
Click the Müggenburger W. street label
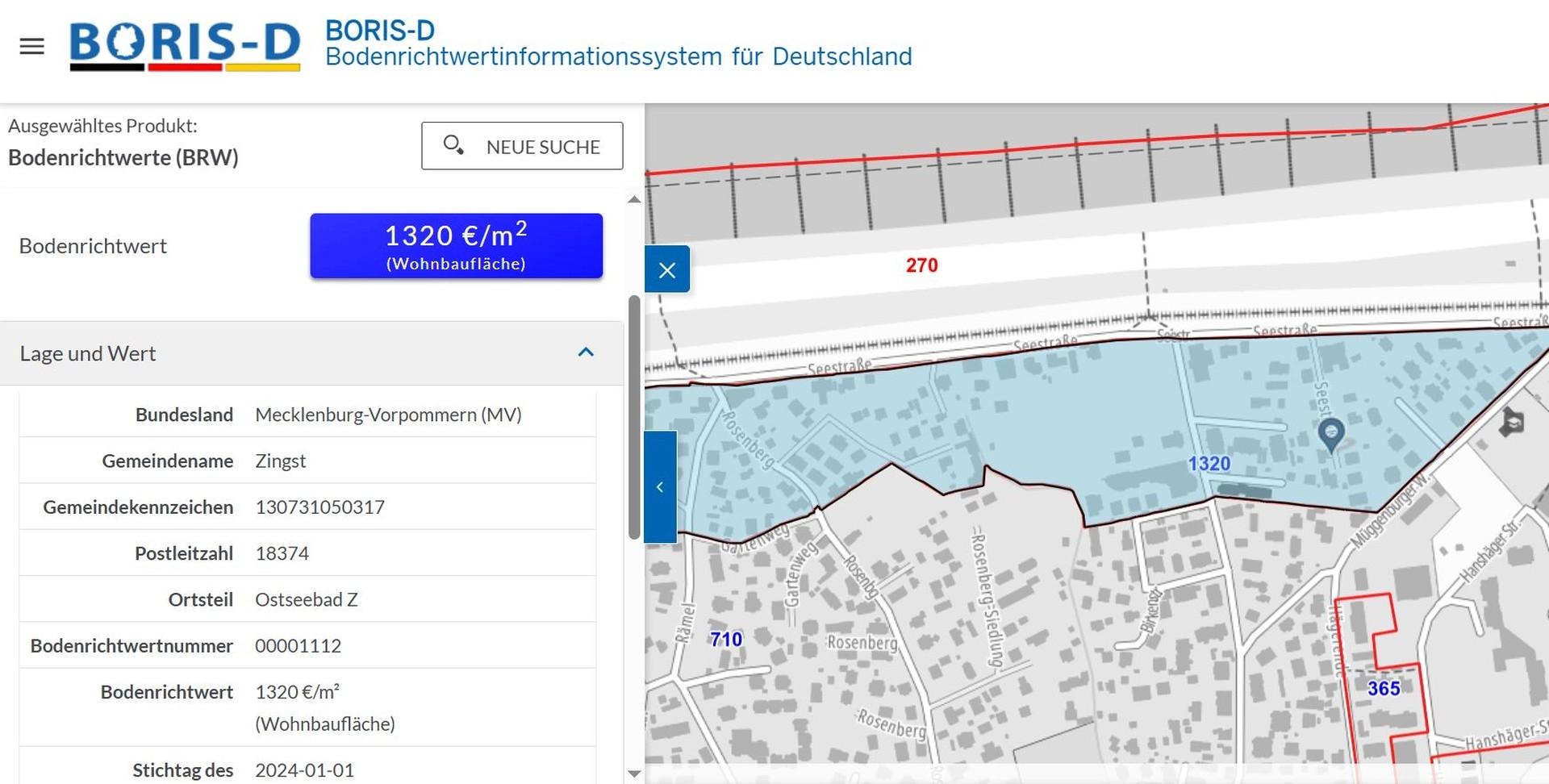pyautogui.click(x=1391, y=510)
